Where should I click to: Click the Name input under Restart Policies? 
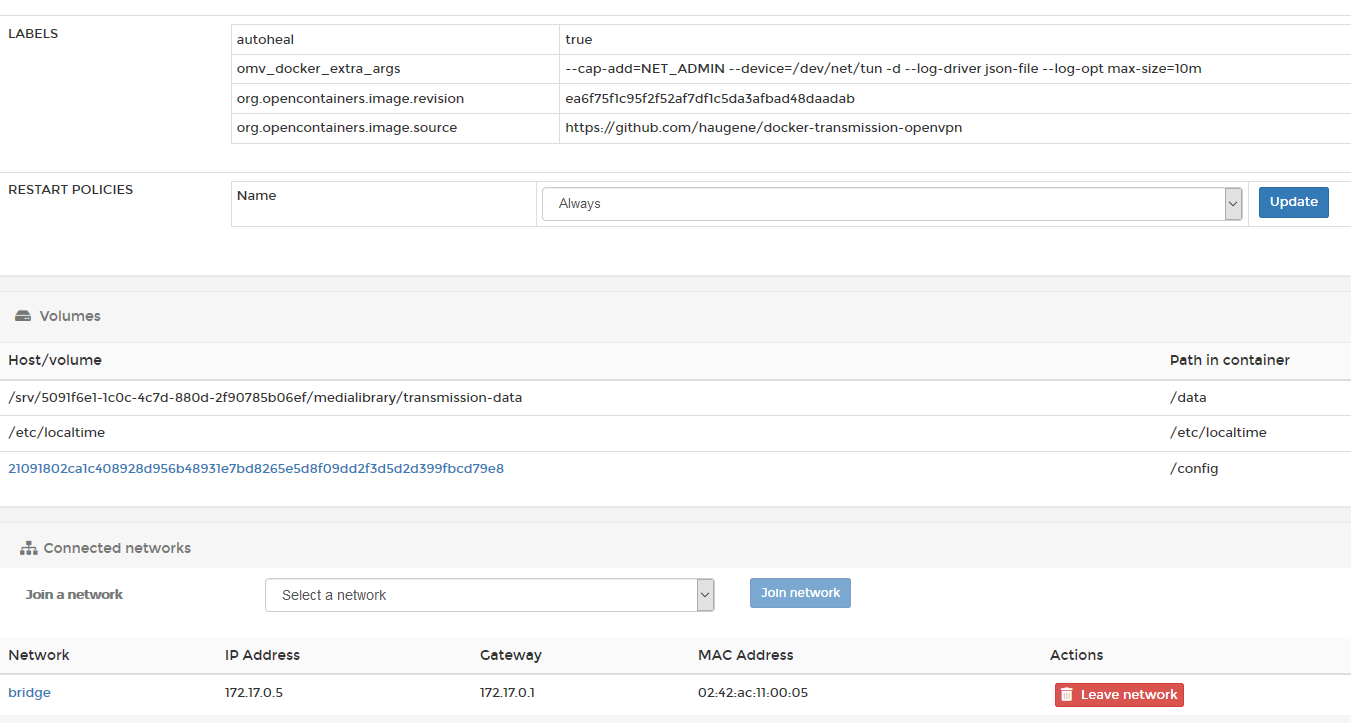pyautogui.click(x=383, y=202)
